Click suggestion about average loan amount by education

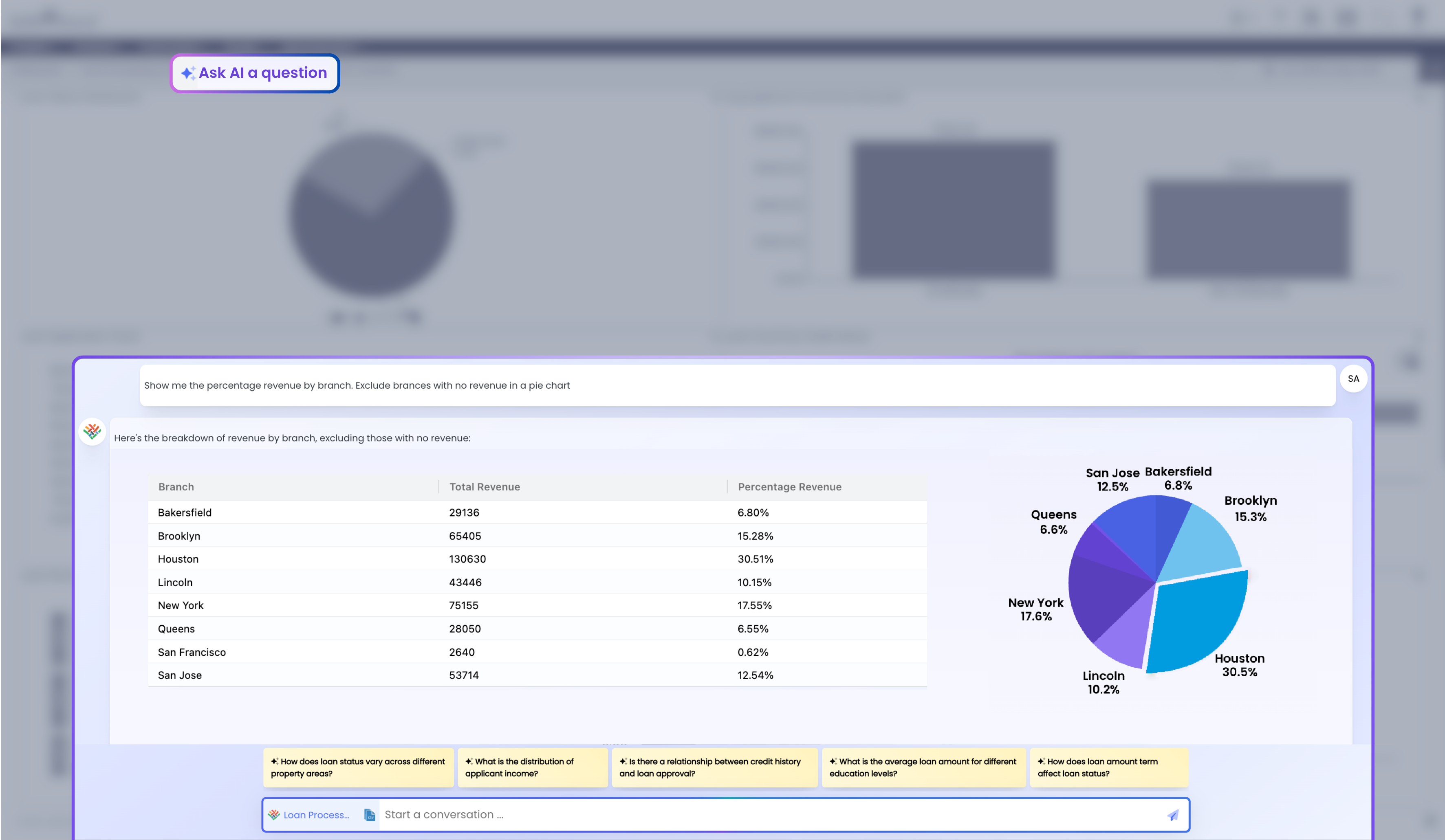(x=923, y=767)
